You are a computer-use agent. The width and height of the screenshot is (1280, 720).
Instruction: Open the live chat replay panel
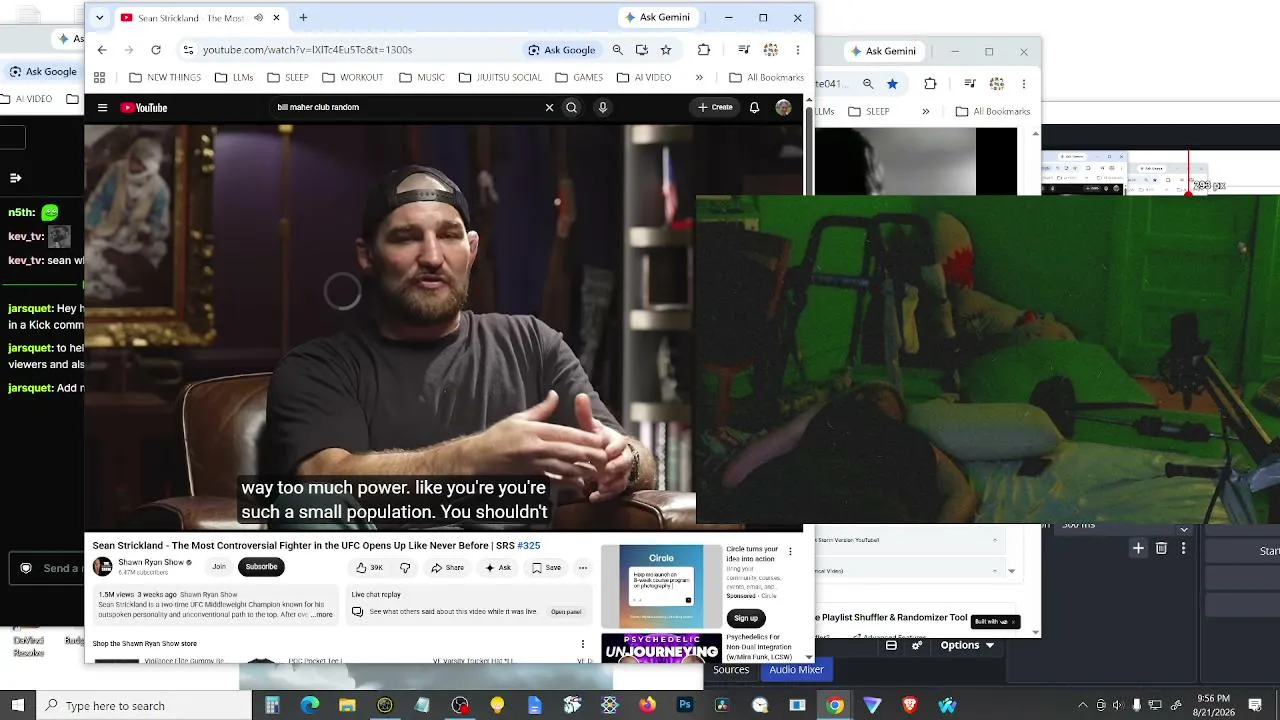coord(566,612)
